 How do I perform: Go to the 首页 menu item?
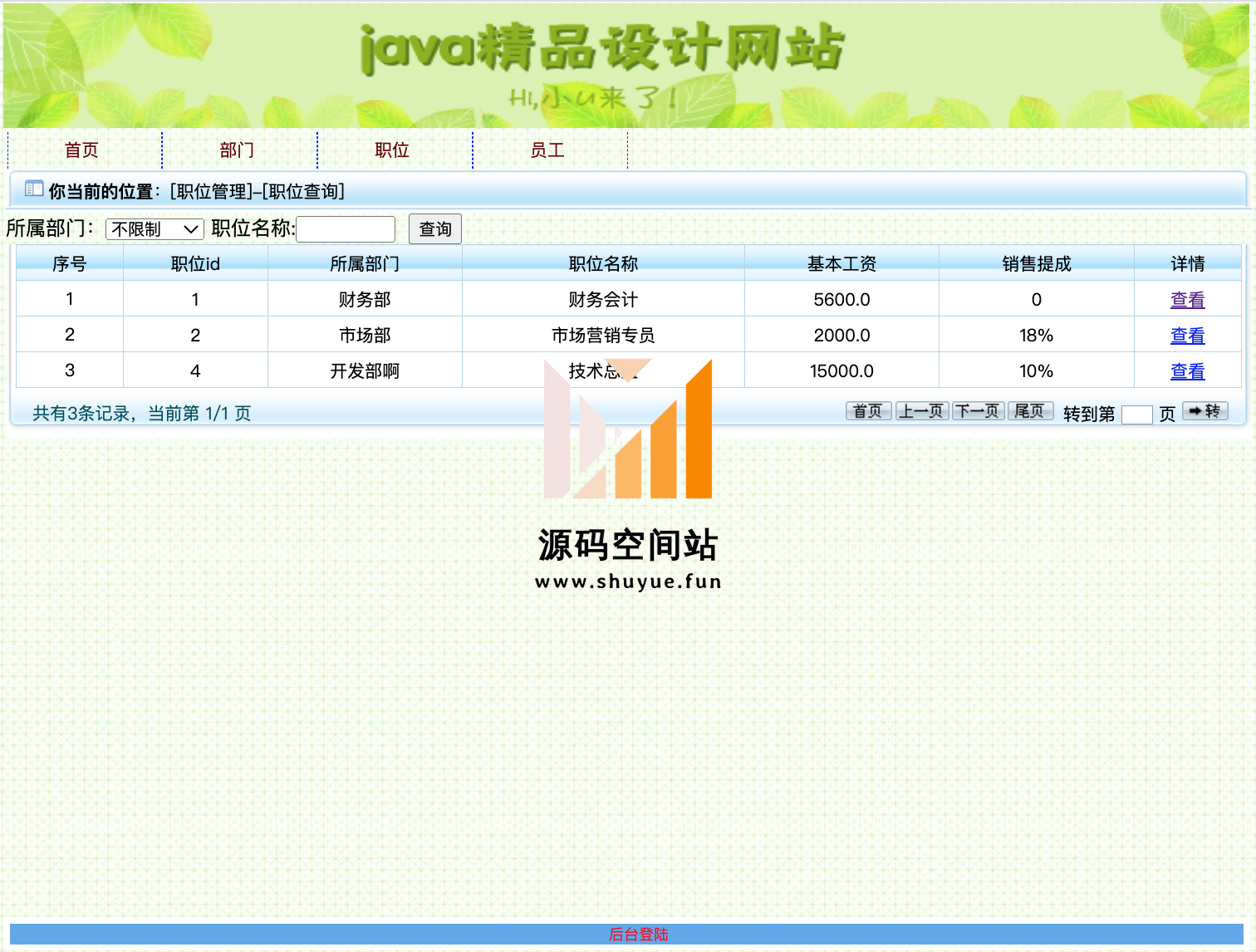click(81, 150)
